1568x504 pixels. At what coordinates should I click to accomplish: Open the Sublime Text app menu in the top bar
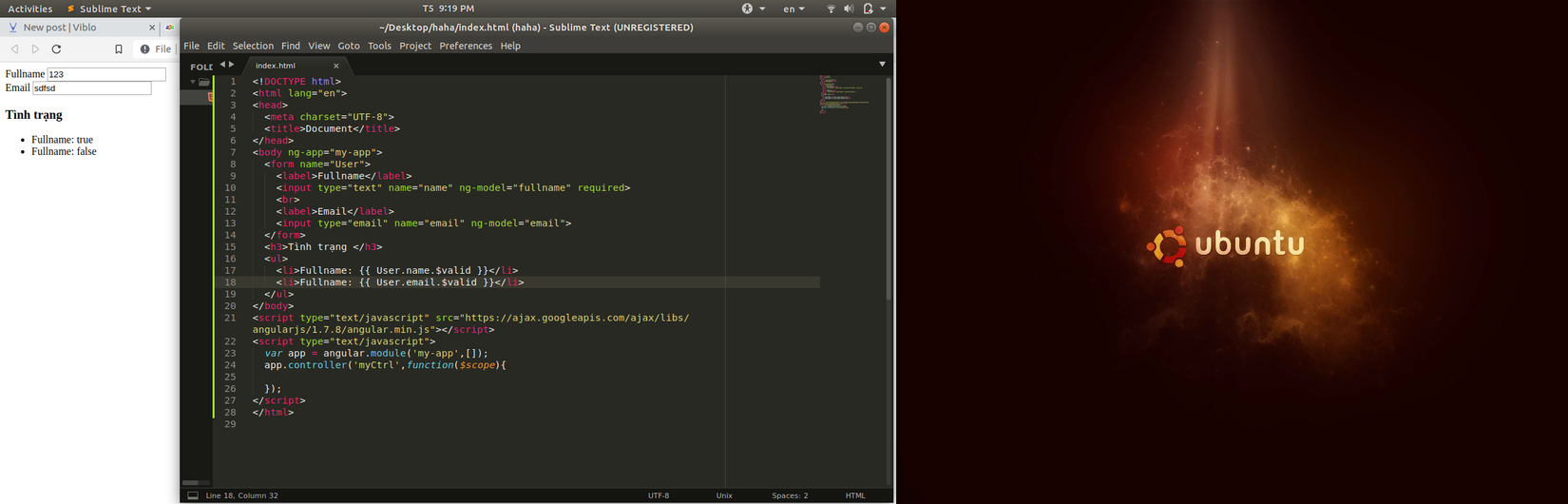point(109,9)
